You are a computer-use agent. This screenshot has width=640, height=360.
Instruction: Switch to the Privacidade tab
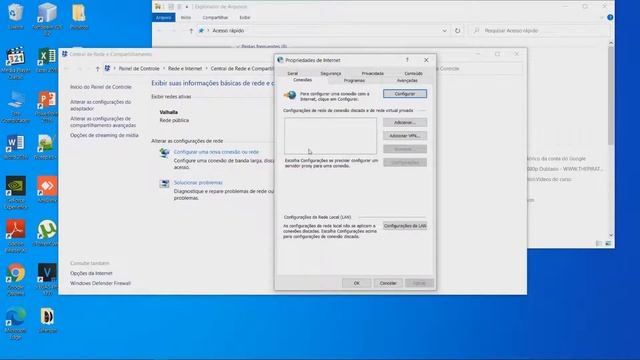point(373,73)
